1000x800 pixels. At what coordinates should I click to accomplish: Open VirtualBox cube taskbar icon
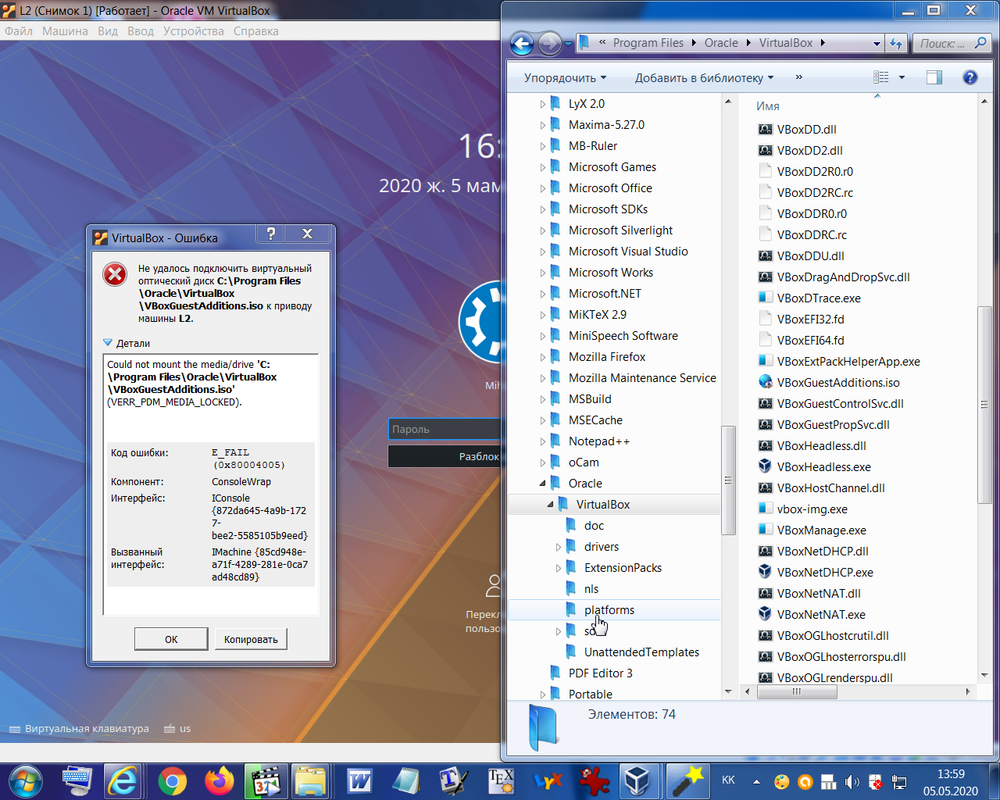[636, 781]
